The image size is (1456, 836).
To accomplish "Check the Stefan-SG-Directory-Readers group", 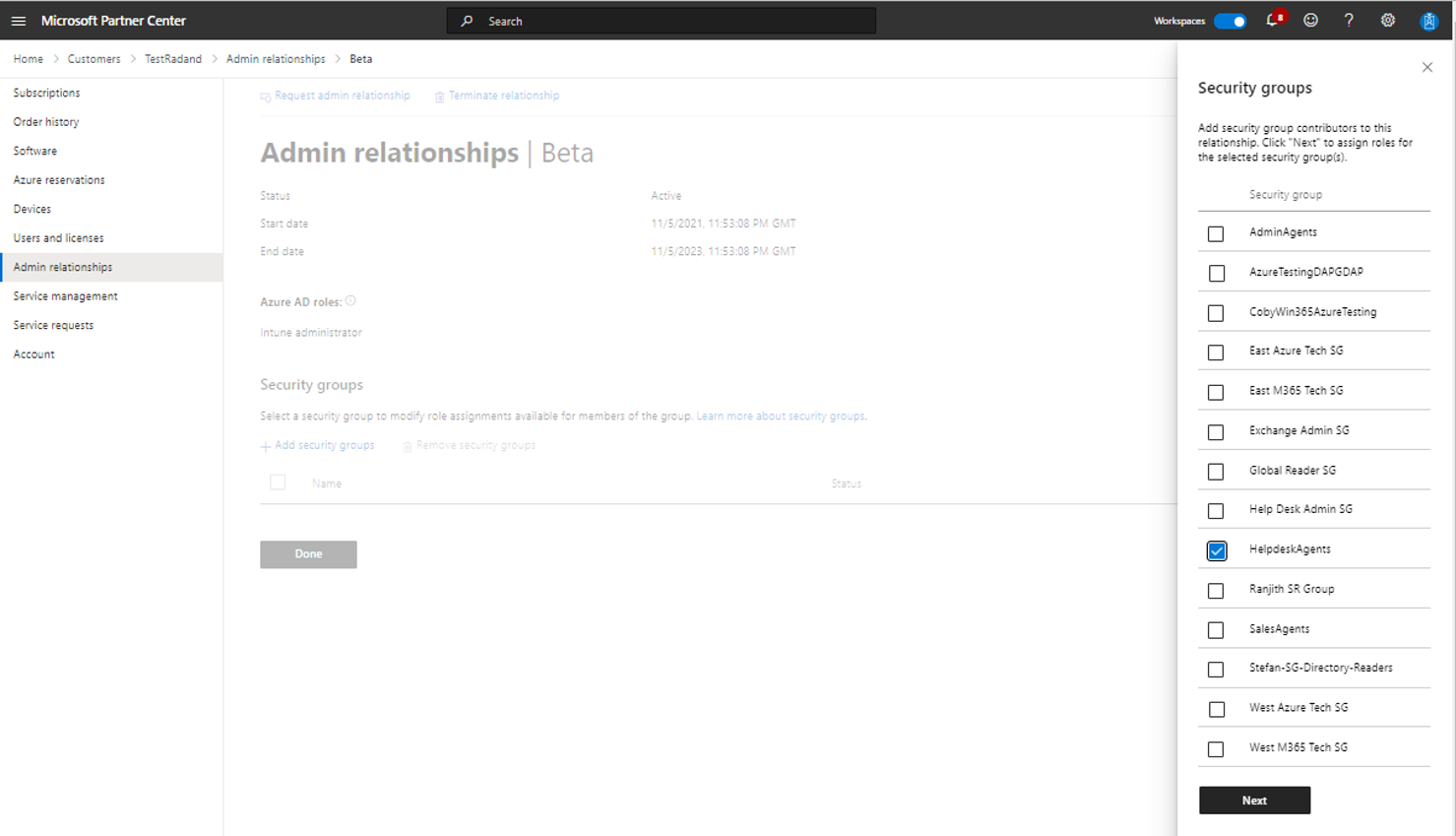I will [x=1216, y=670].
